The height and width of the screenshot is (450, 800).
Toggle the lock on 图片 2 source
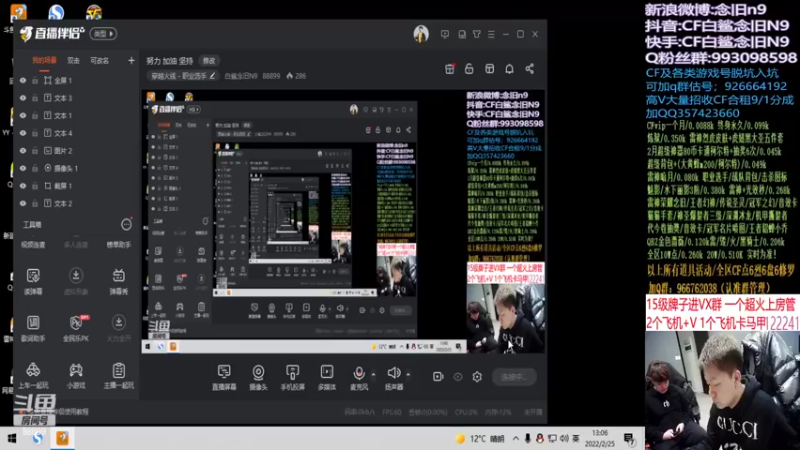click(x=35, y=151)
